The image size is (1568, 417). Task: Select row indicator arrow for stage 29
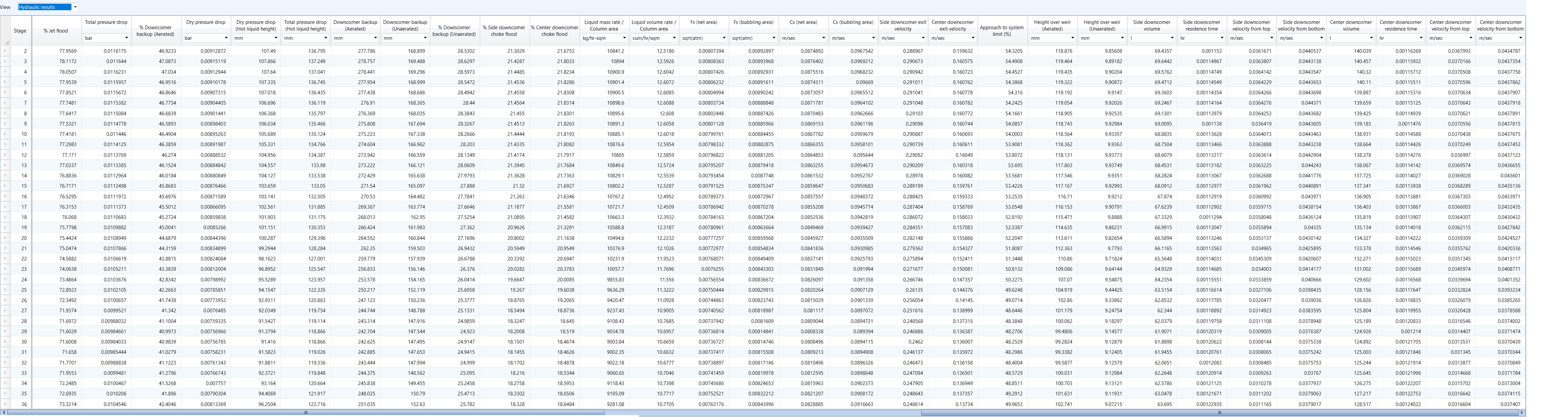5,331
